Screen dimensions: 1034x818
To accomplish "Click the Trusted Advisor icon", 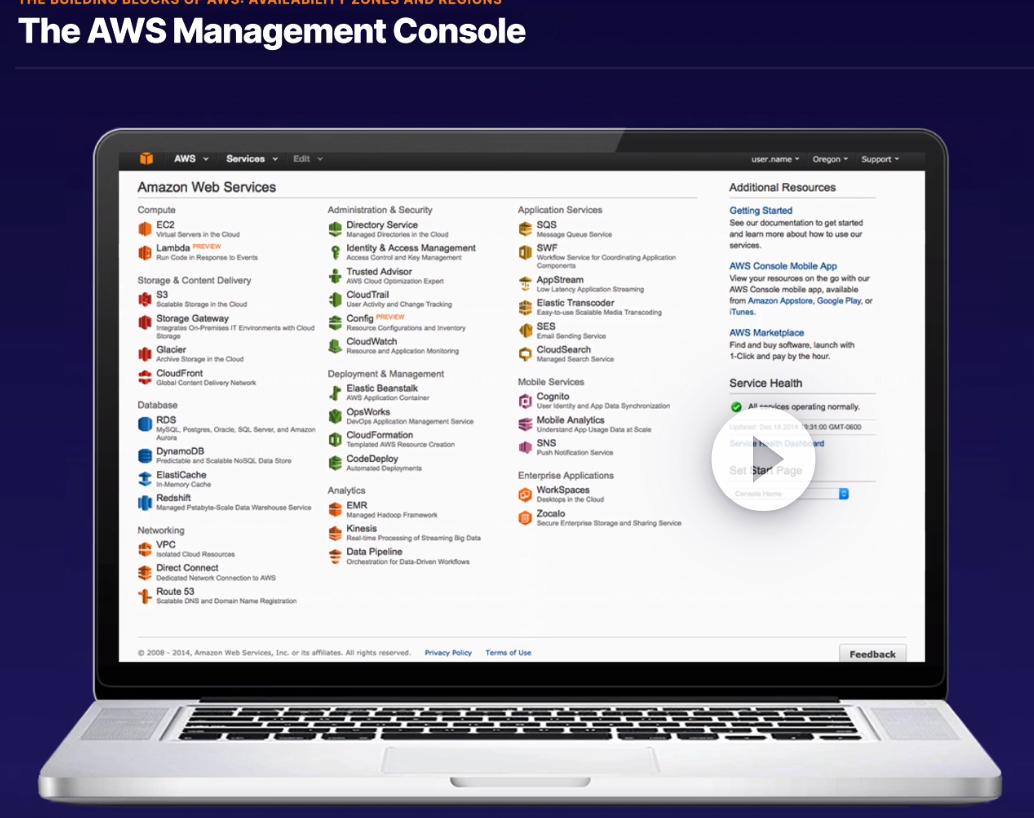I will pos(335,276).
